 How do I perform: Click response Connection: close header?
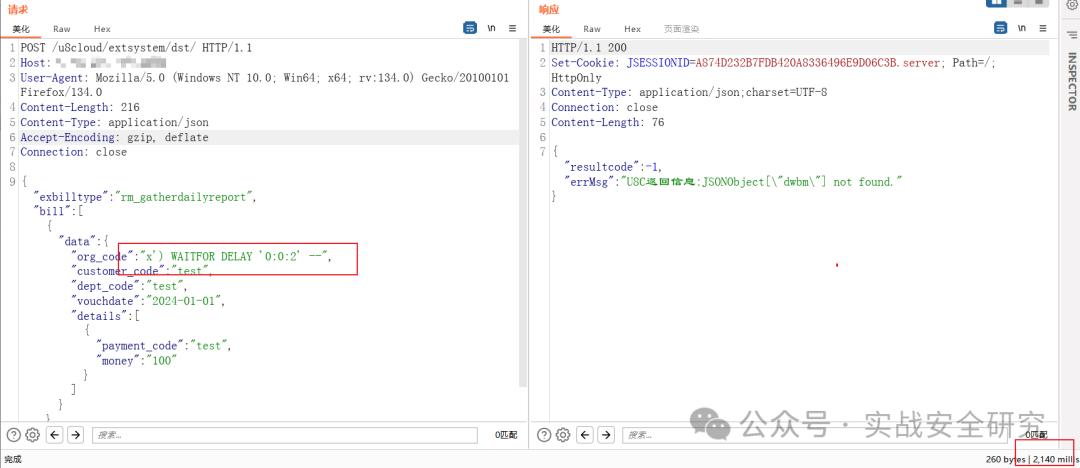[604, 108]
